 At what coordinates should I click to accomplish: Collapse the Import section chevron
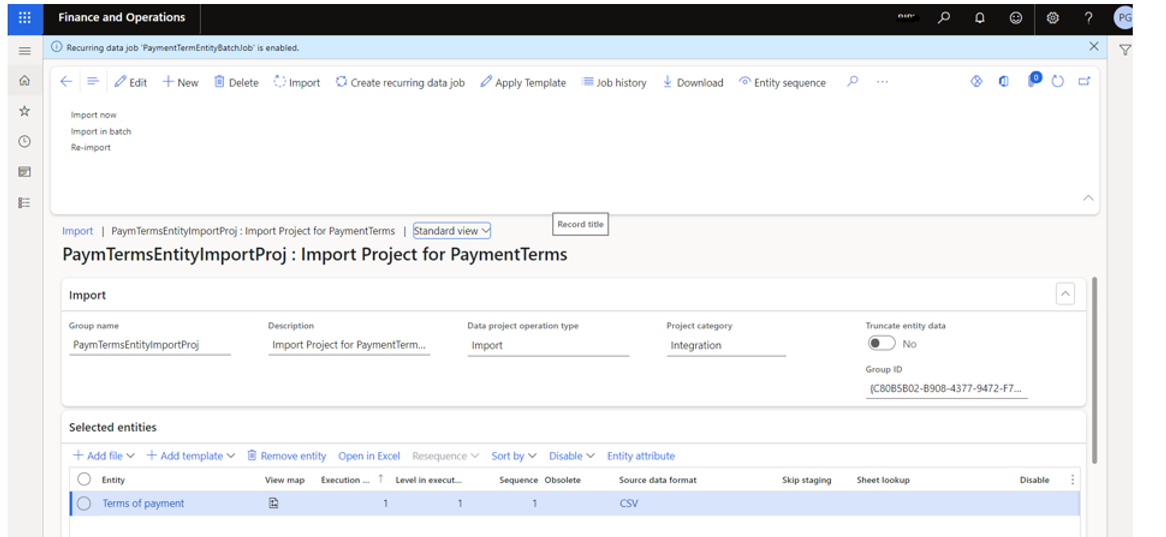coord(1065,294)
